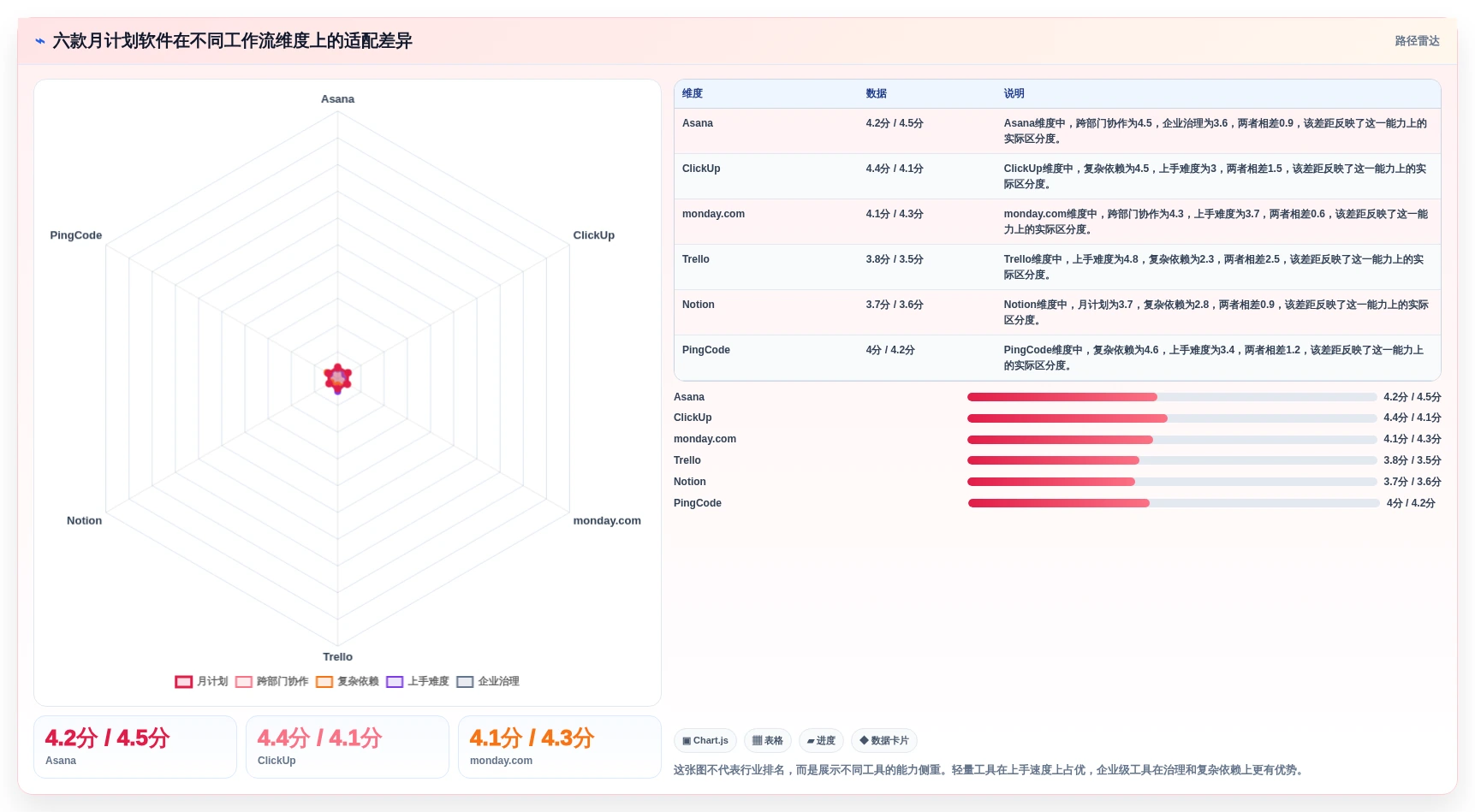The width and height of the screenshot is (1475, 812).
Task: Click the Asana progress bar
Action: [1172, 397]
